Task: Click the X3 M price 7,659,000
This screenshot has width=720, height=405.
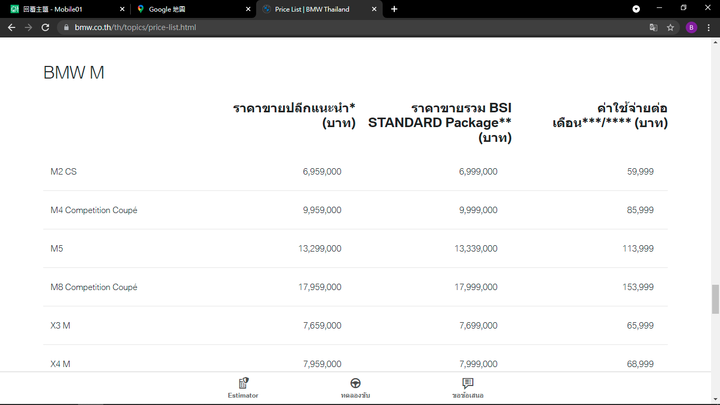Action: (x=322, y=326)
